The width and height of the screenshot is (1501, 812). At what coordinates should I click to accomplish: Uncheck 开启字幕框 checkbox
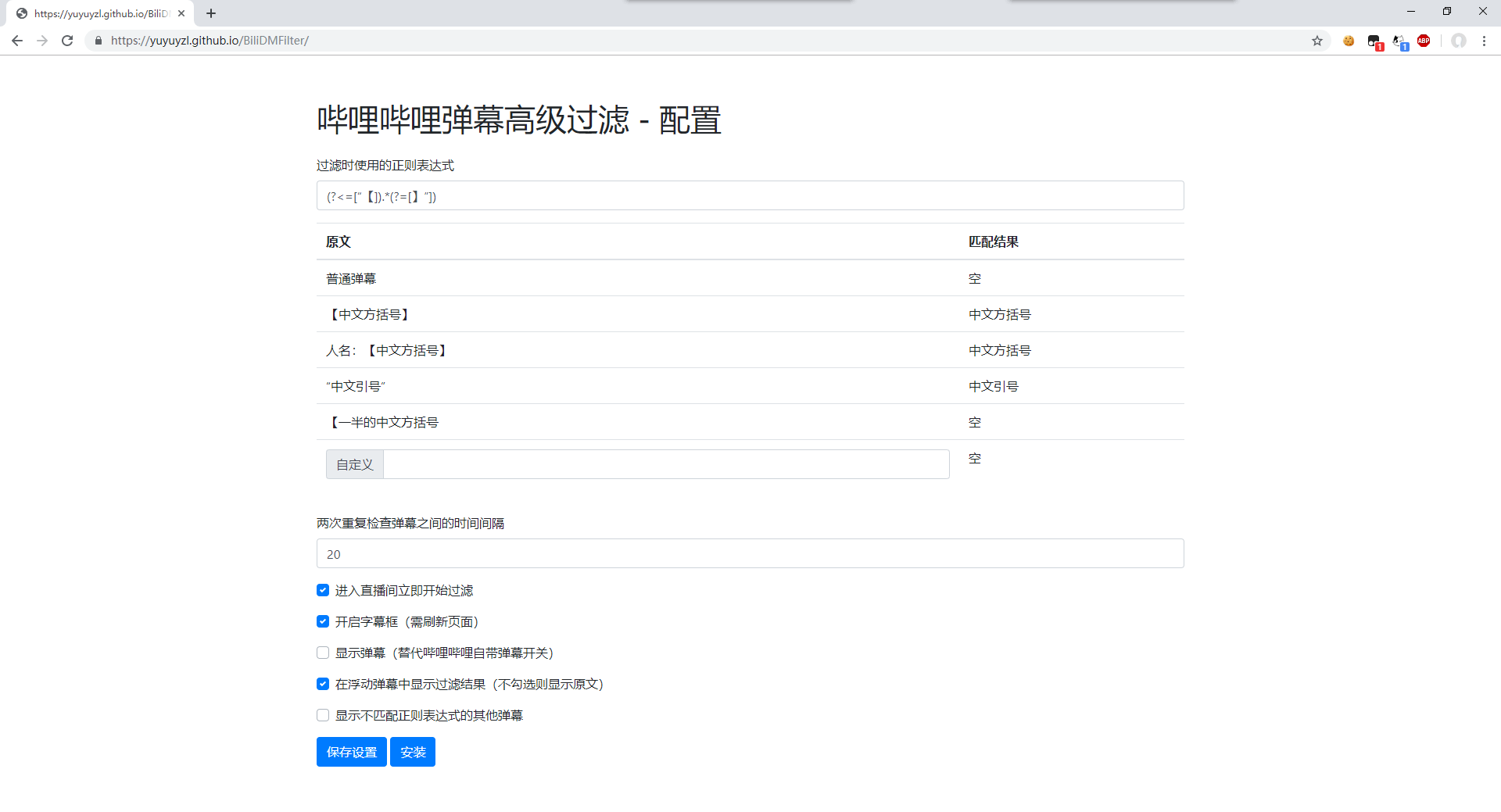pyautogui.click(x=323, y=621)
